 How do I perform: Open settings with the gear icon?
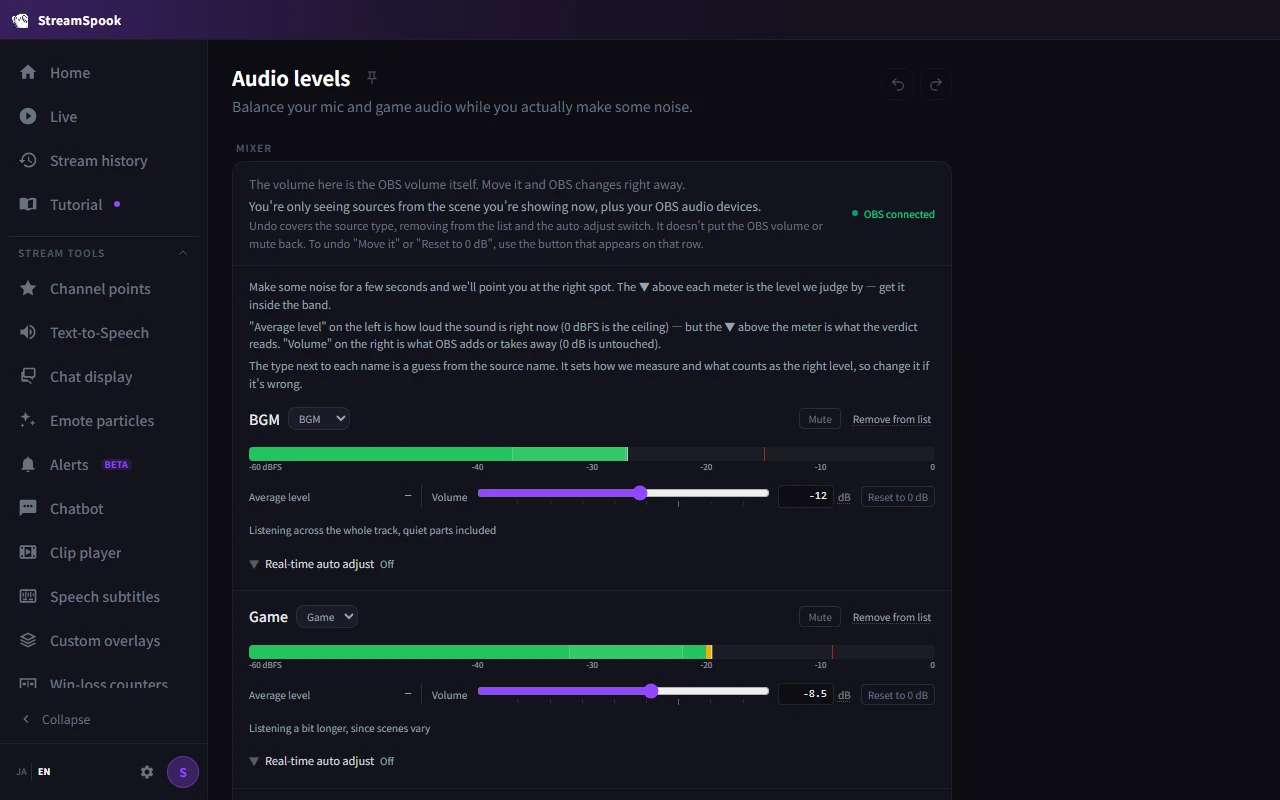pos(147,772)
